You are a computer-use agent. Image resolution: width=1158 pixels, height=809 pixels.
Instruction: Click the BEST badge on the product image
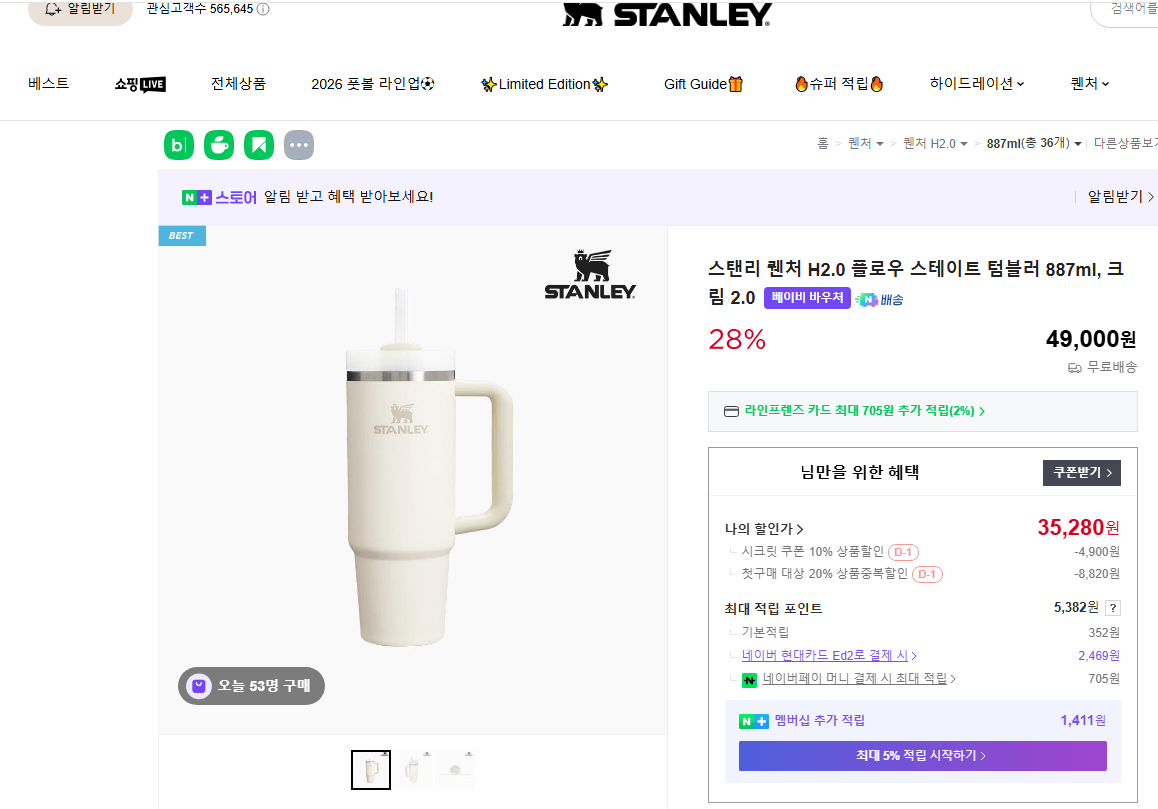[x=181, y=235]
